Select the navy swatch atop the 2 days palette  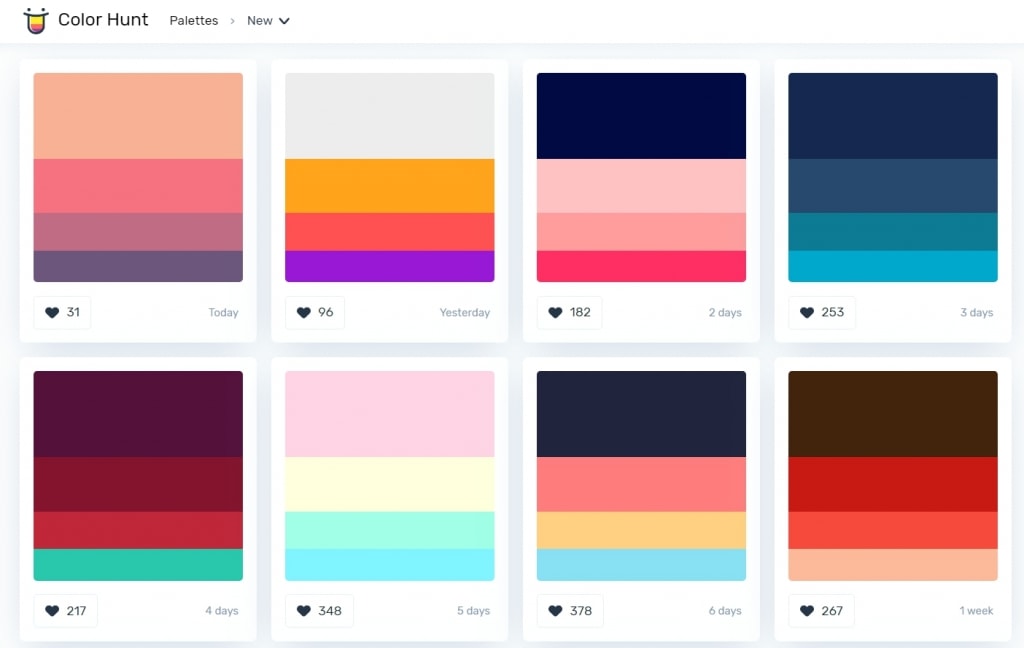coord(641,115)
